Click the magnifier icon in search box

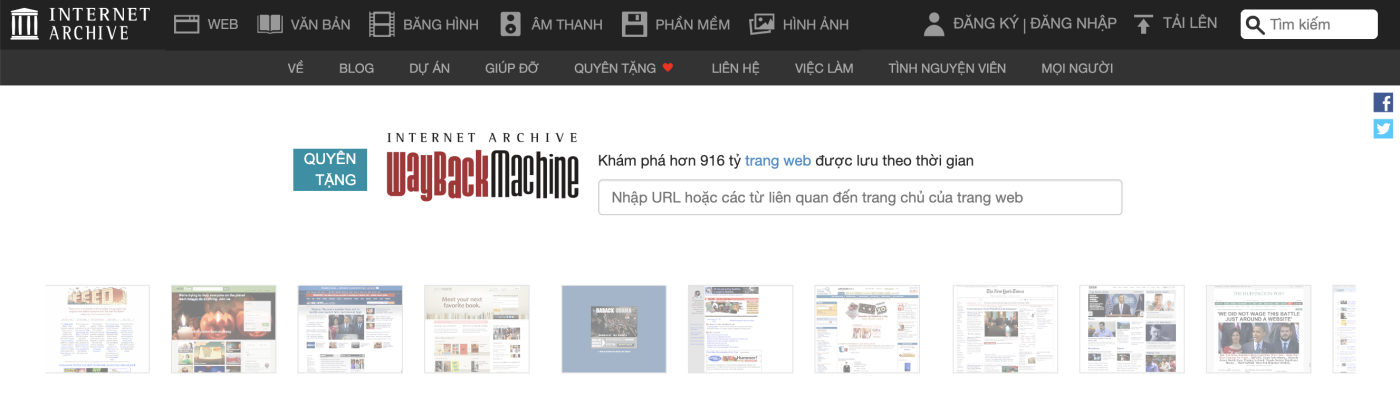[1254, 25]
